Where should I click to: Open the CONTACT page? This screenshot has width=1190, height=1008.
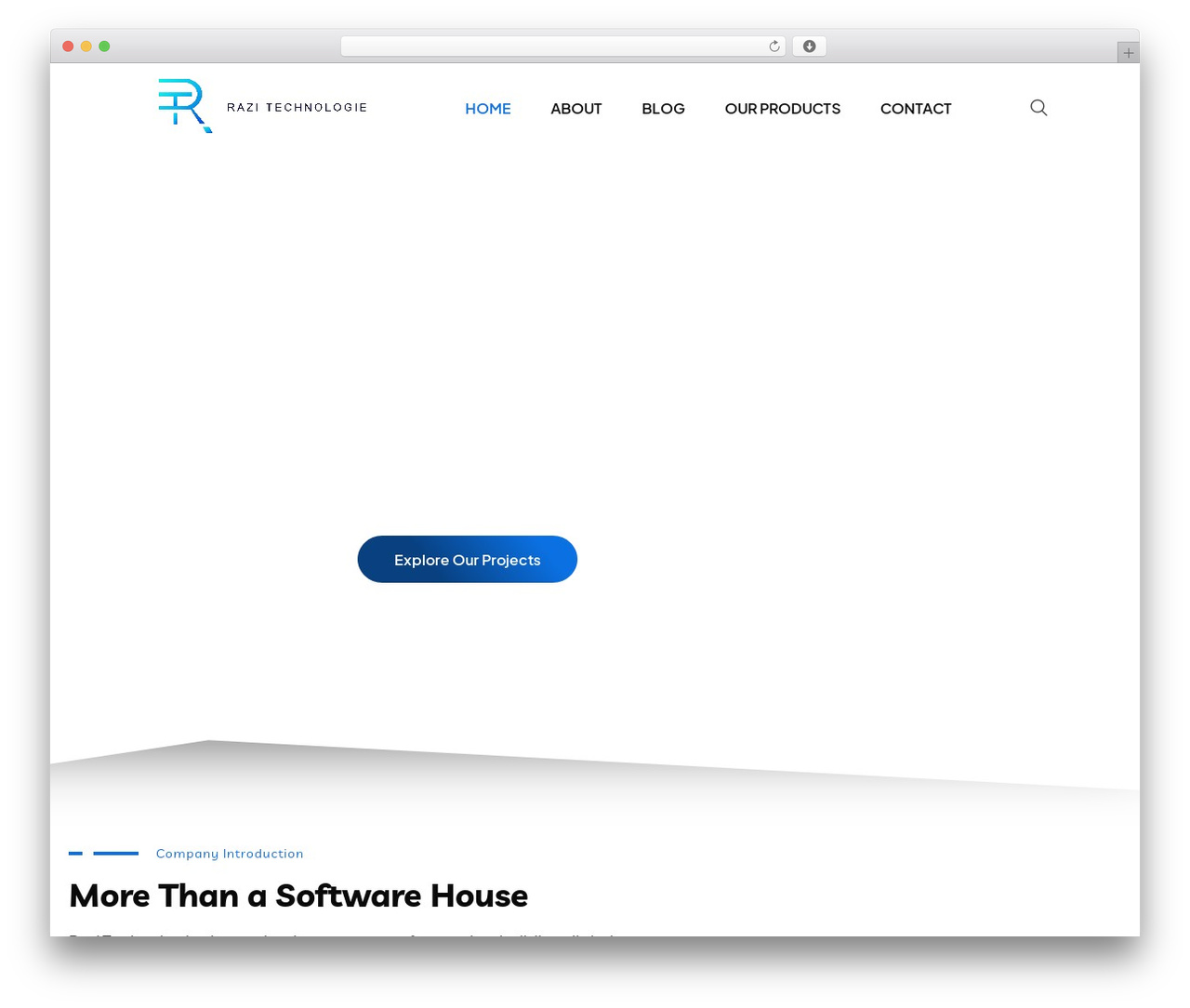(916, 109)
